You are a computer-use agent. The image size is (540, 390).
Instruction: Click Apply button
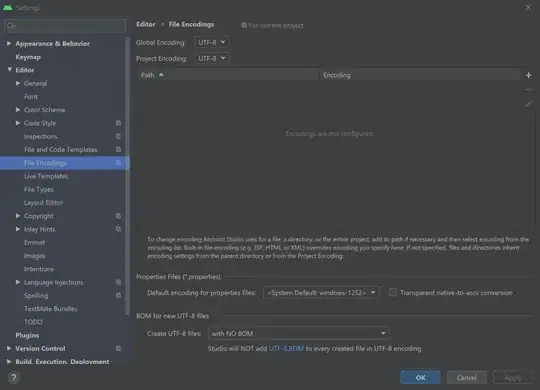pyautogui.click(x=513, y=378)
